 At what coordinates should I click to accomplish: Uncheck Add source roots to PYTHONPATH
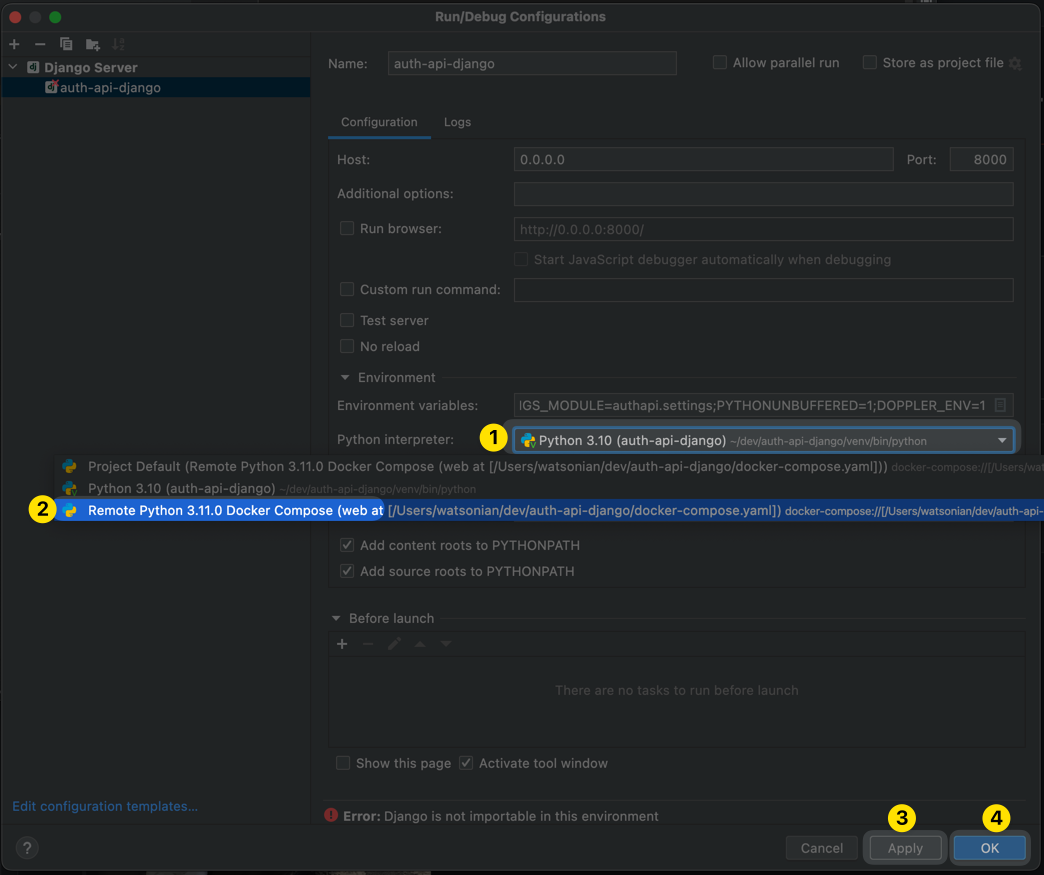pos(347,571)
